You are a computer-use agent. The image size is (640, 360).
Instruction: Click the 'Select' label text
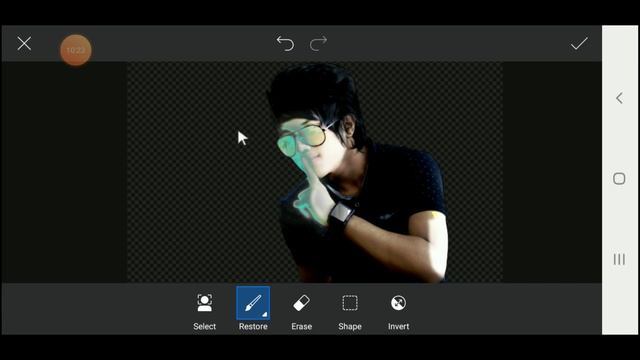click(204, 327)
